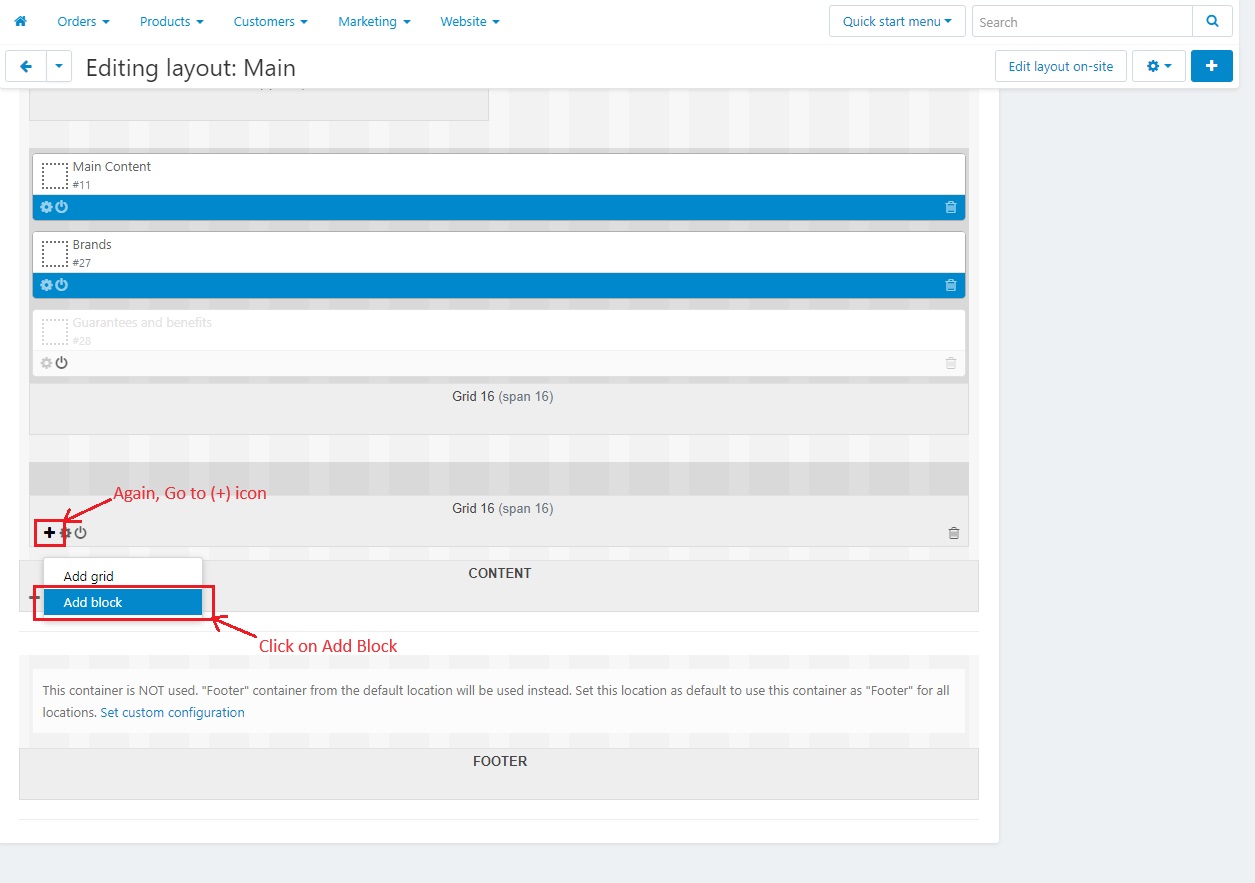
Task: Go to the Home dashboard icon
Action: [x=20, y=21]
